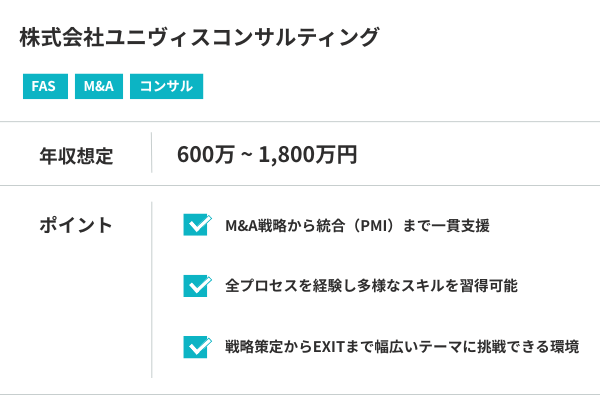Click the vertical divider next to ポイント
600x420 pixels.
click(x=152, y=290)
